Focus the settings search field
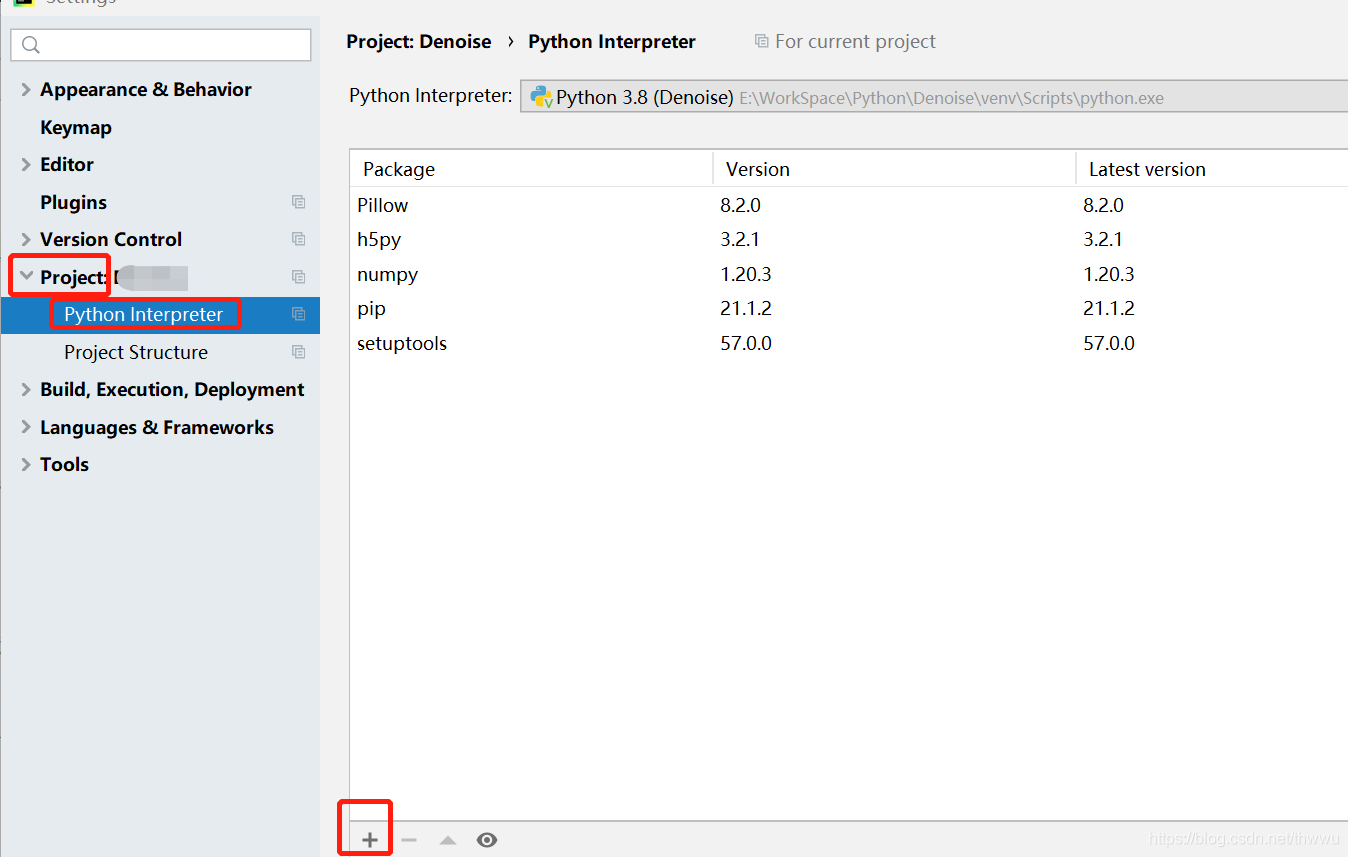Screen dimensions: 1348x857 point(161,45)
